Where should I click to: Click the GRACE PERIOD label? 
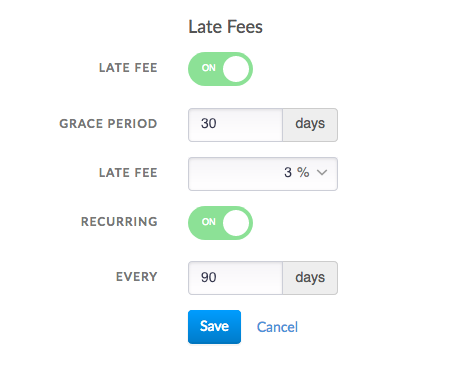pyautogui.click(x=108, y=124)
